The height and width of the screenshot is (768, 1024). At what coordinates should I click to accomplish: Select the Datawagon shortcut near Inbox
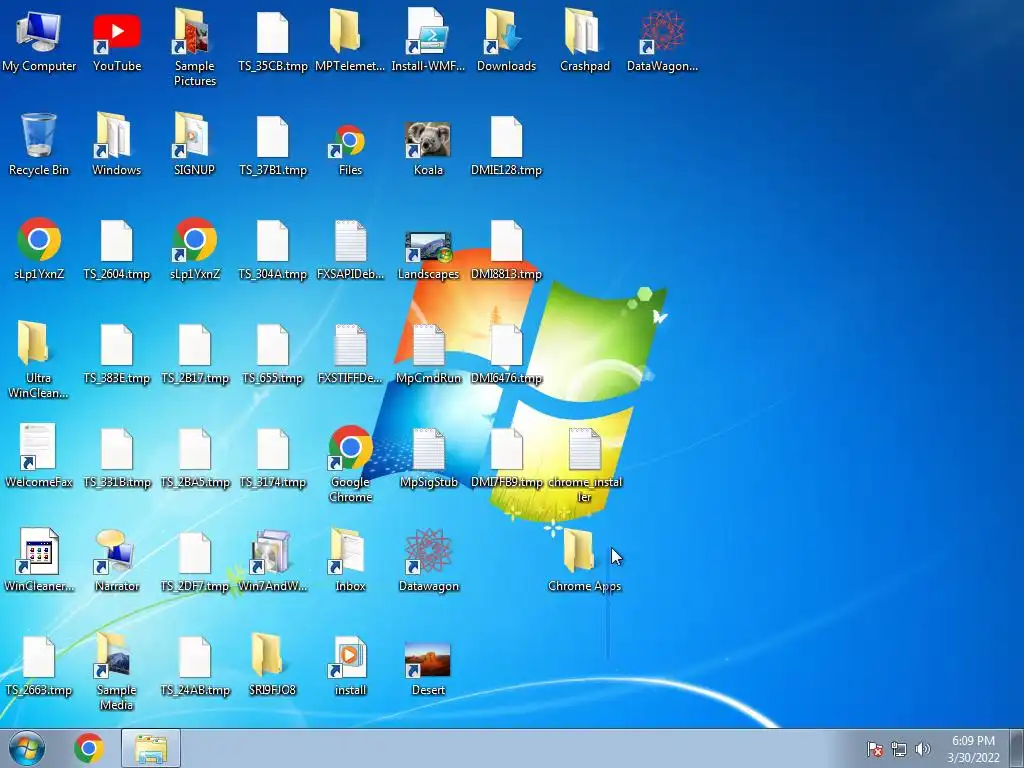tap(428, 552)
